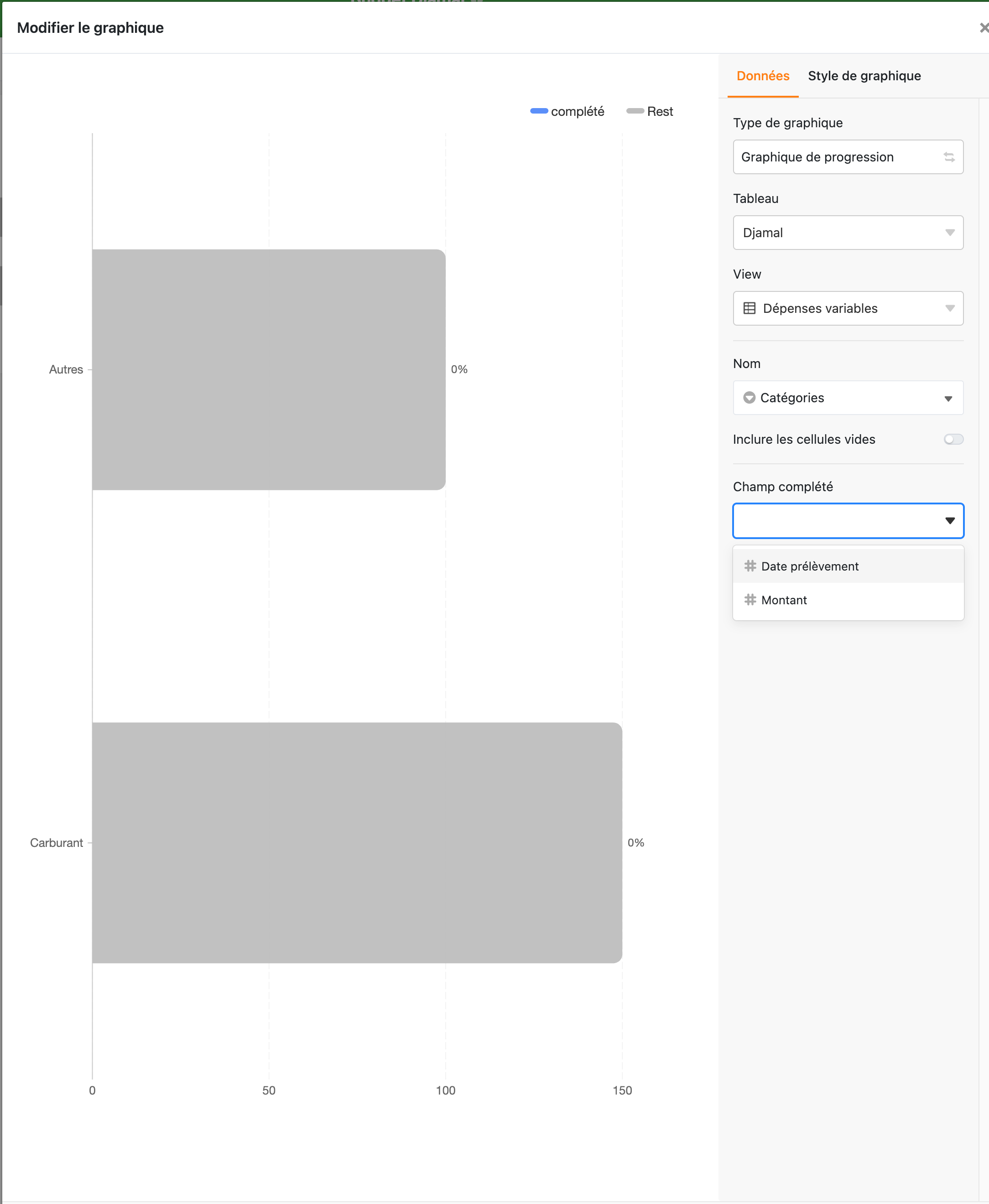This screenshot has height=1204, width=989.
Task: Toggle the grey Rest legend marker
Action: (635, 111)
